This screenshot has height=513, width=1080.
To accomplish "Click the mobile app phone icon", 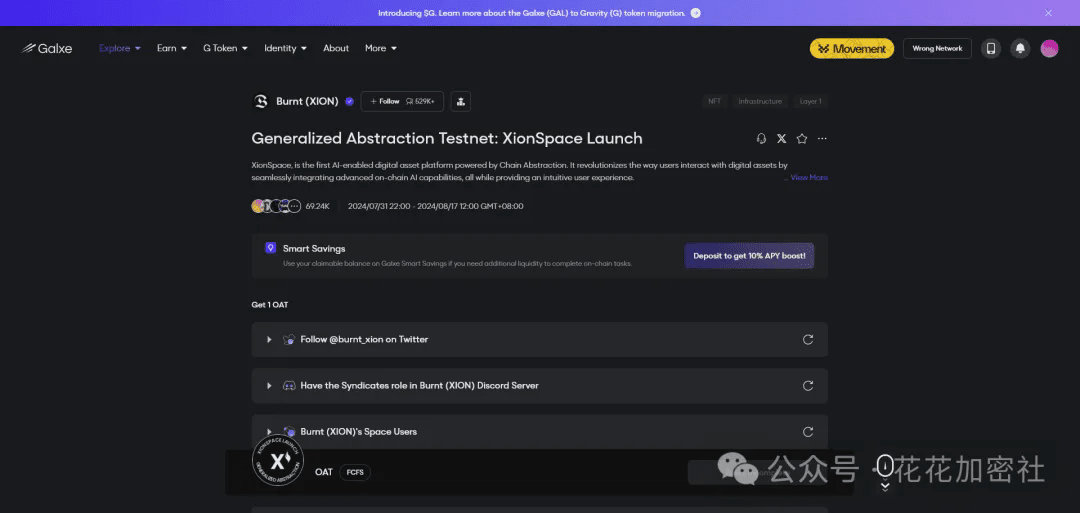I will tap(991, 48).
